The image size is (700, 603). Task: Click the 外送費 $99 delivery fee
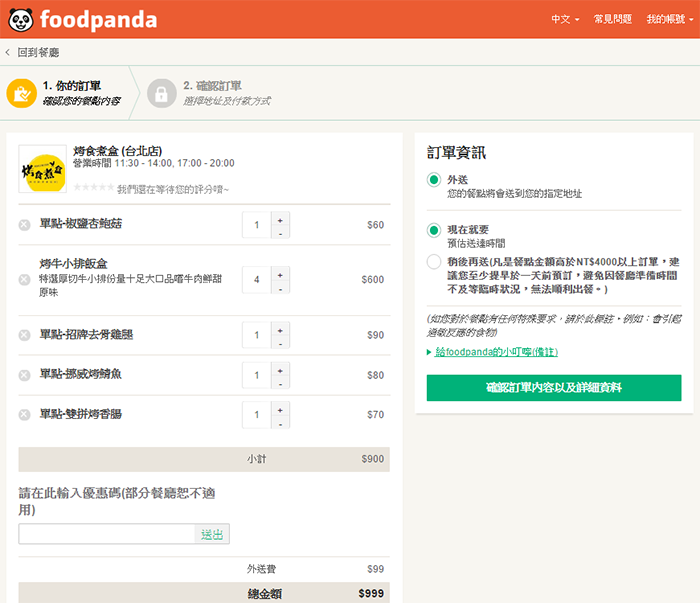coord(375,569)
